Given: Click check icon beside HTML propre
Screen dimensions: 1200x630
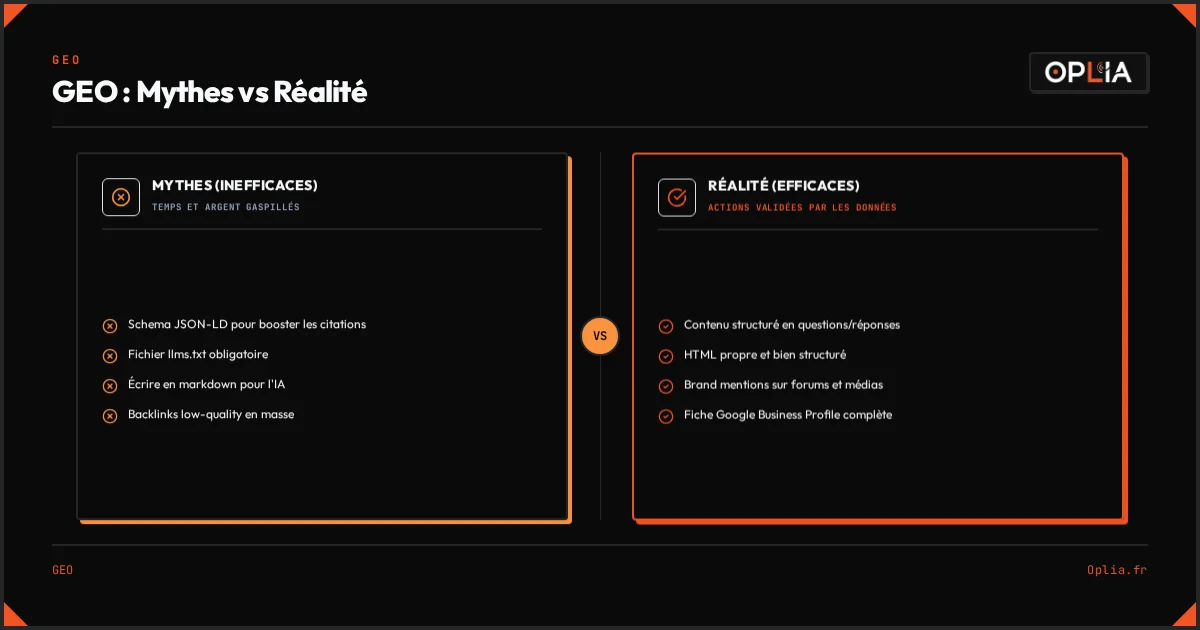Looking at the screenshot, I should (x=666, y=356).
